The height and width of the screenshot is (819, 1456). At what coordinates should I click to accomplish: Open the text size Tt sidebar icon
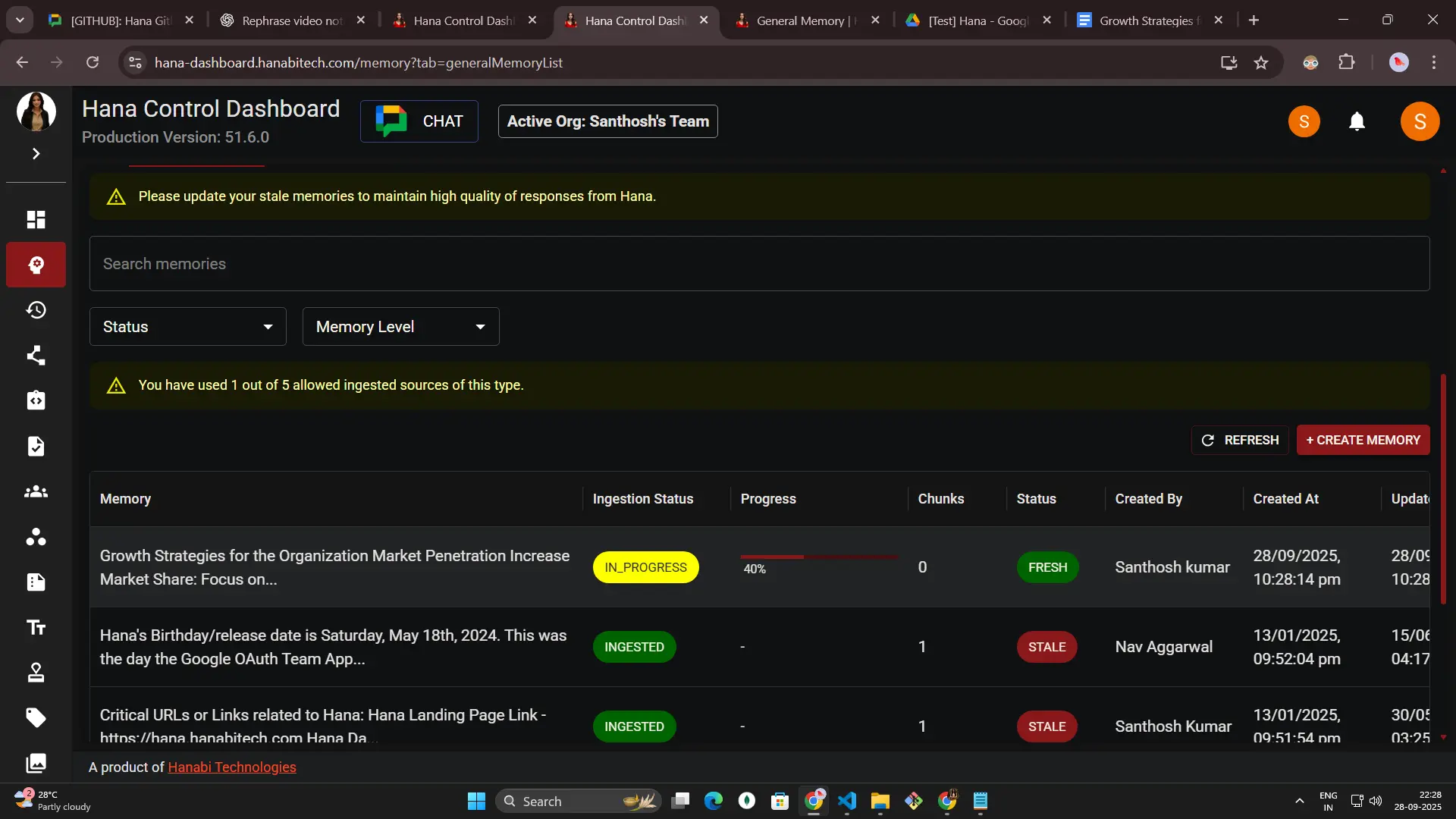(36, 627)
